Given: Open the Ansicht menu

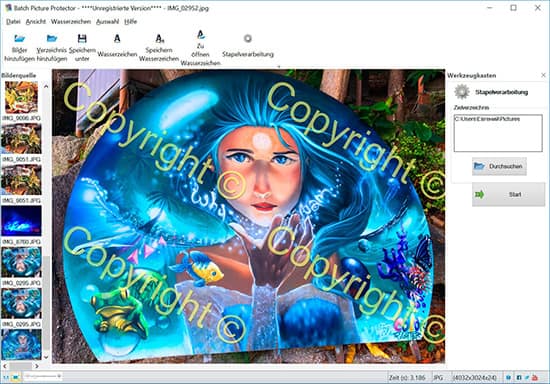Looking at the screenshot, I should [36, 22].
